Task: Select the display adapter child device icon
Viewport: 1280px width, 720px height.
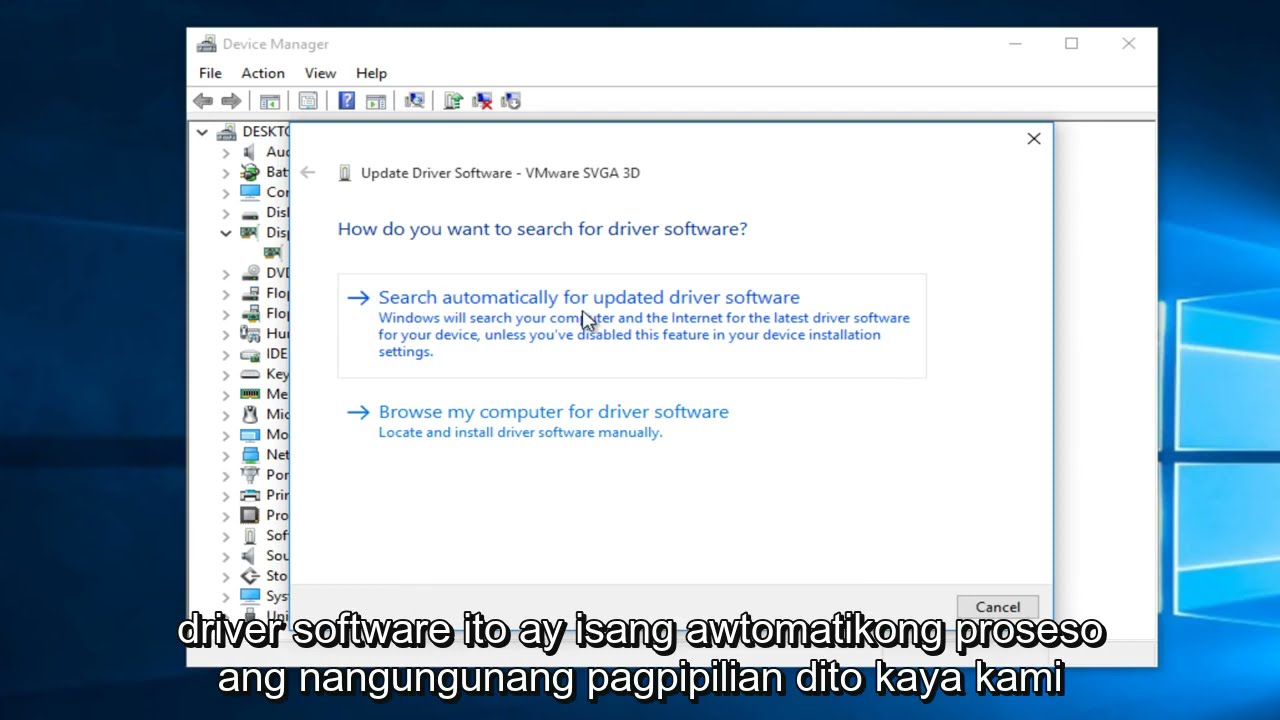Action: (273, 253)
